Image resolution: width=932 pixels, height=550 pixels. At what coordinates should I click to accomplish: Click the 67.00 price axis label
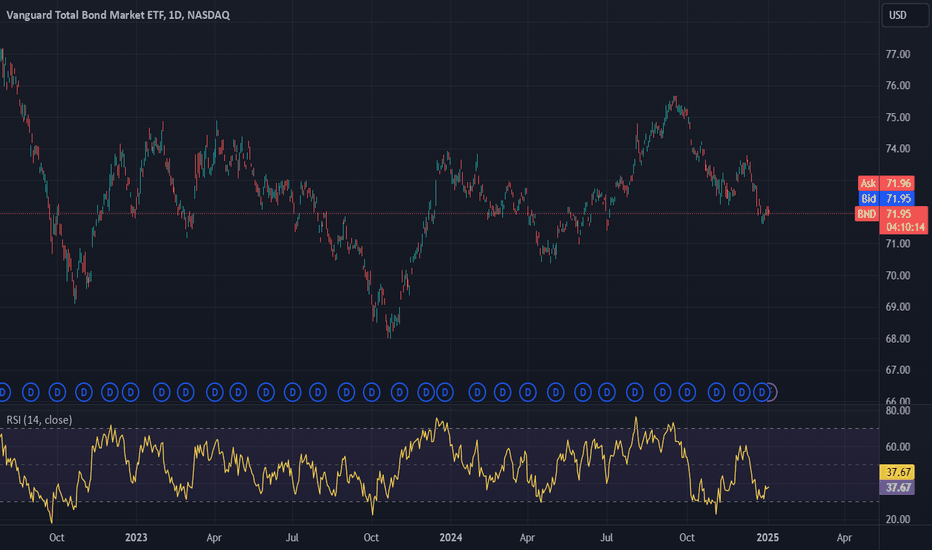(898, 370)
